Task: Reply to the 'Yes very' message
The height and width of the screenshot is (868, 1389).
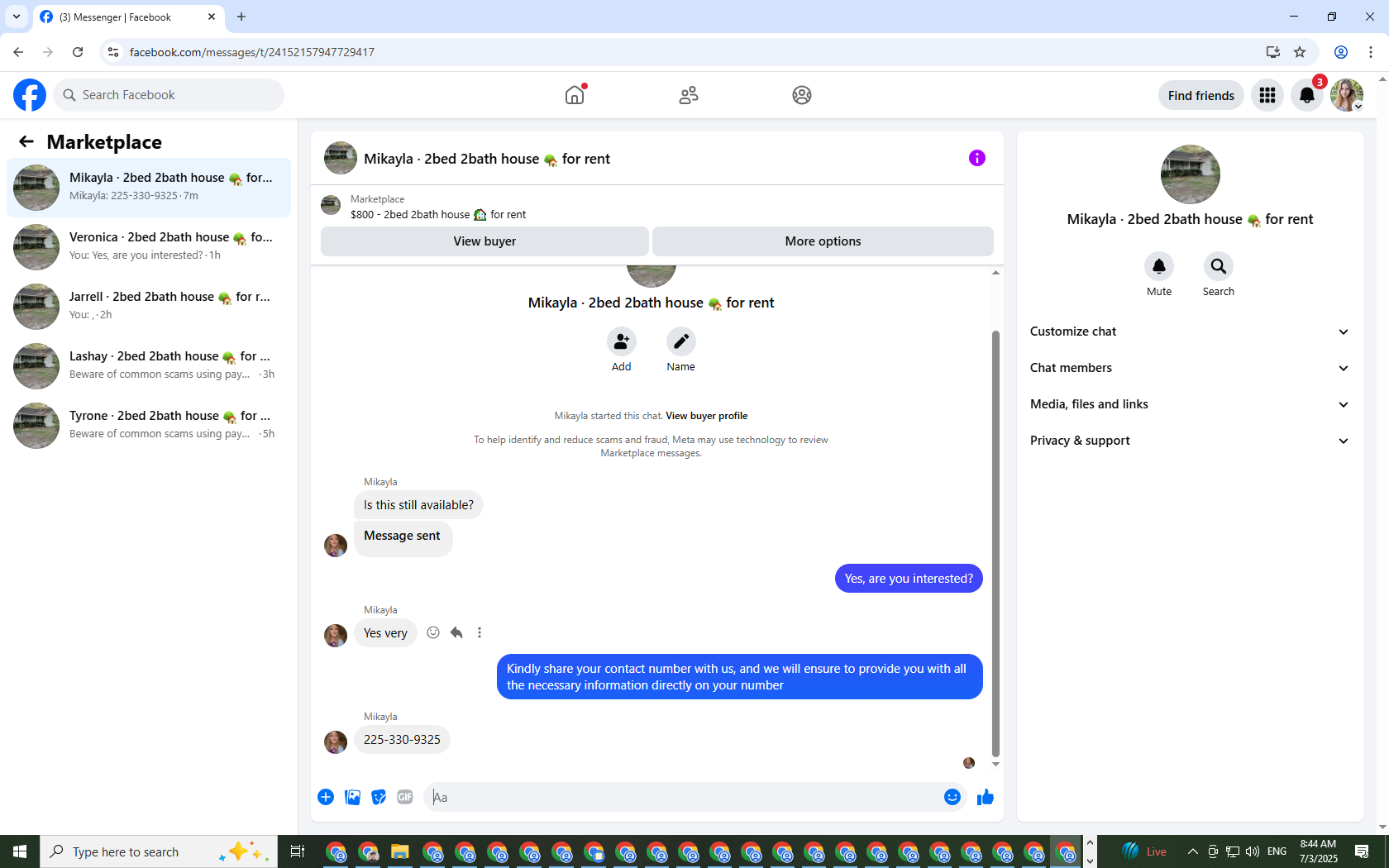Action: tap(456, 632)
